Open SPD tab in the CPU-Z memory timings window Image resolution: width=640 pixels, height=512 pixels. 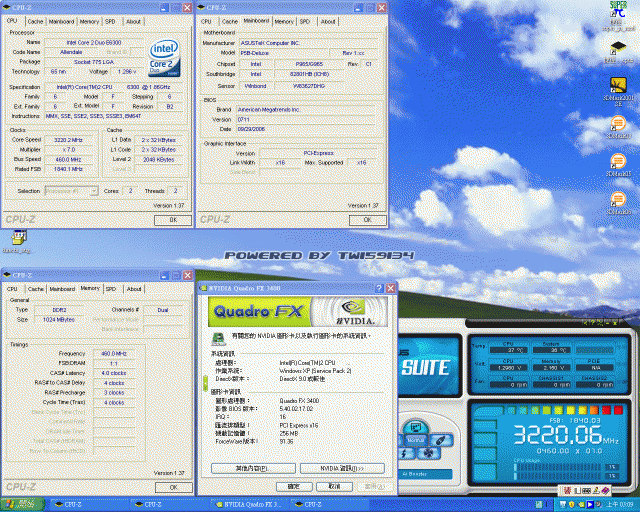111,289
